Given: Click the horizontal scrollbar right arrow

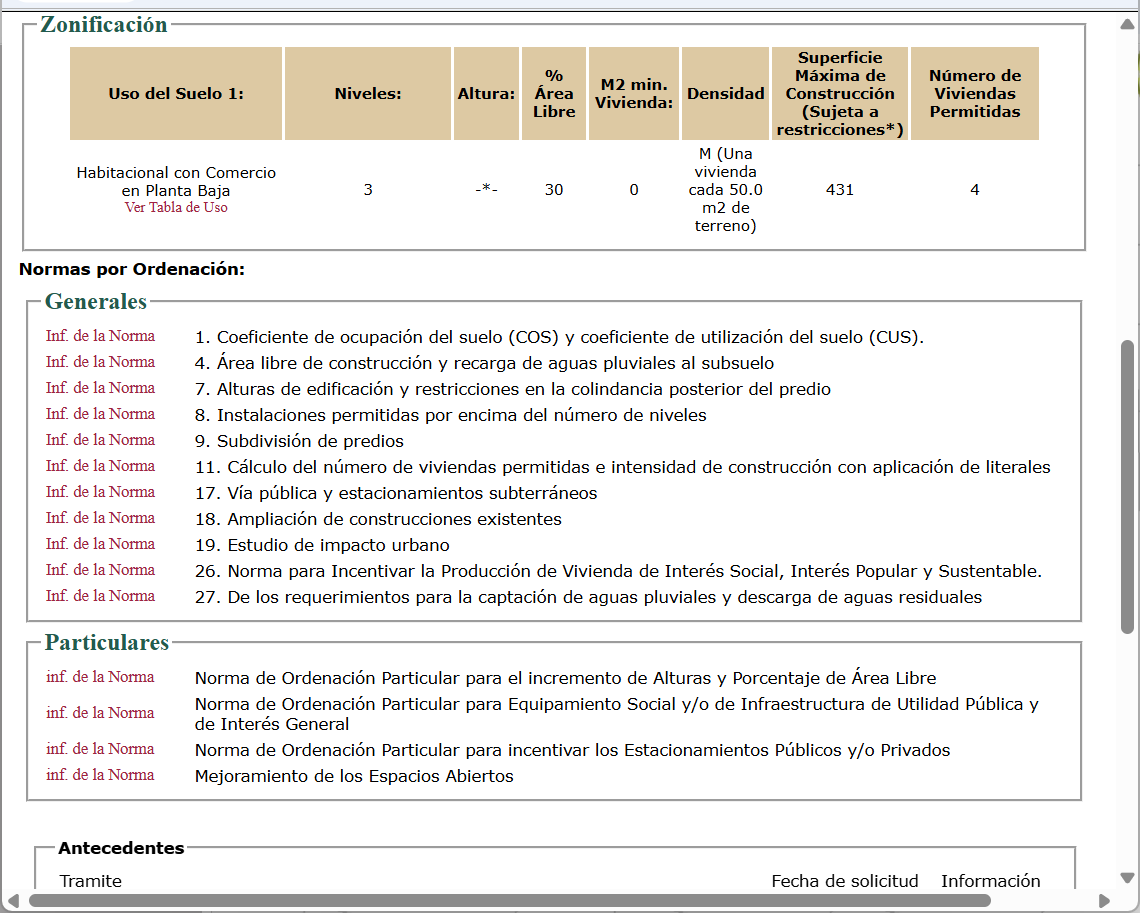Looking at the screenshot, I should [1104, 901].
